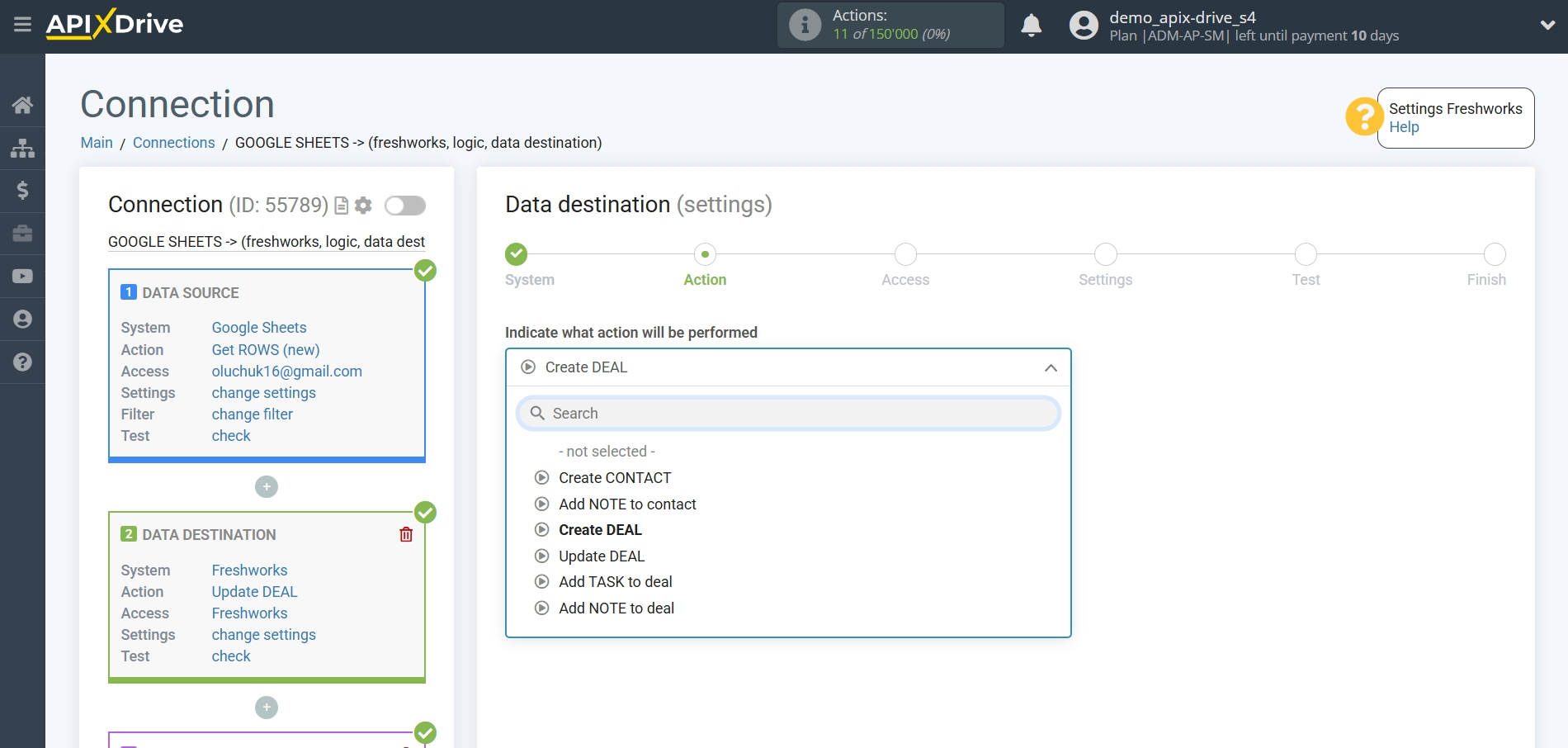The height and width of the screenshot is (748, 1568).
Task: Click change settings in Data Source
Action: [263, 393]
